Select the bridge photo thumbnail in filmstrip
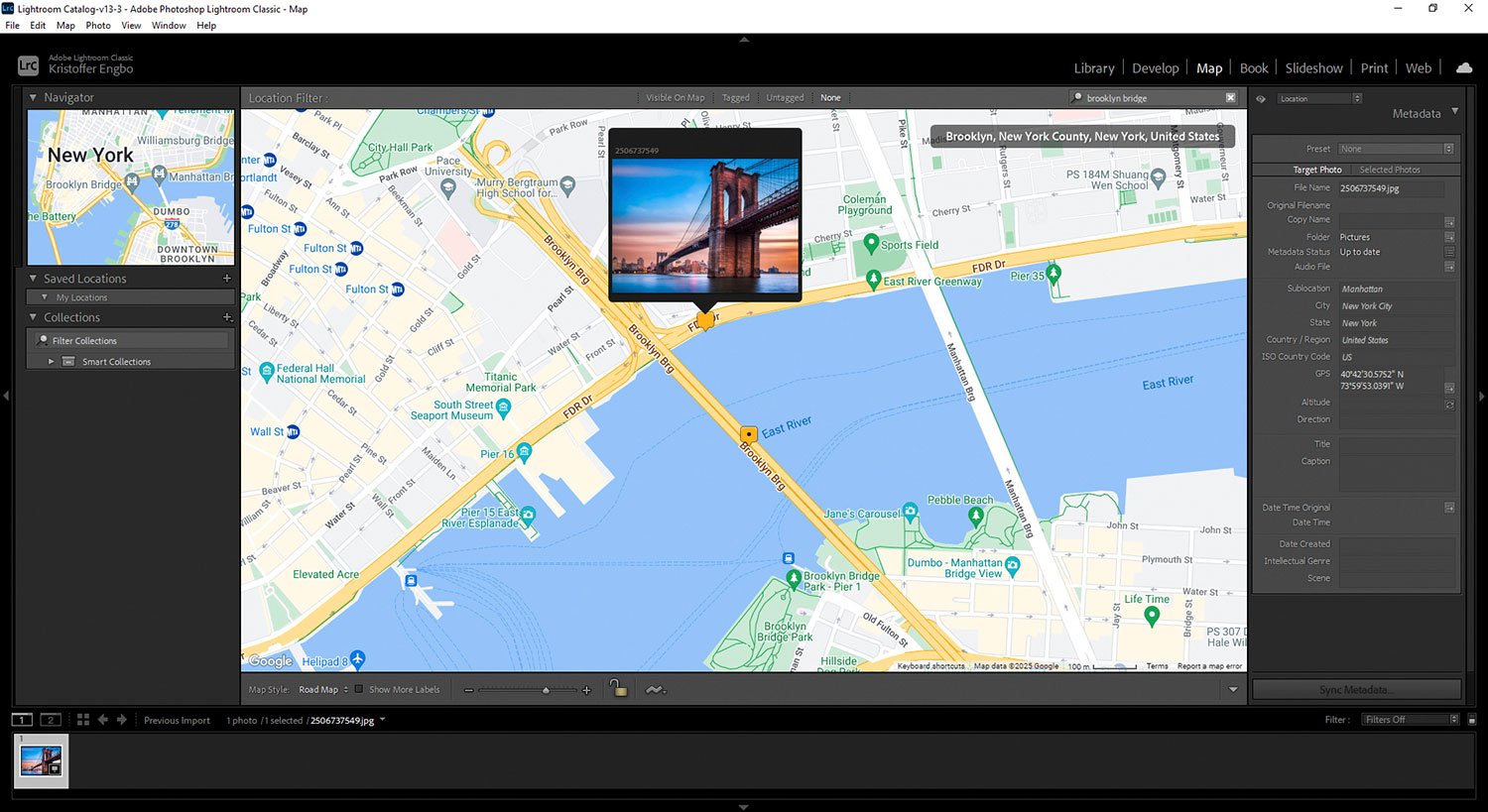Image resolution: width=1488 pixels, height=812 pixels. 41,760
